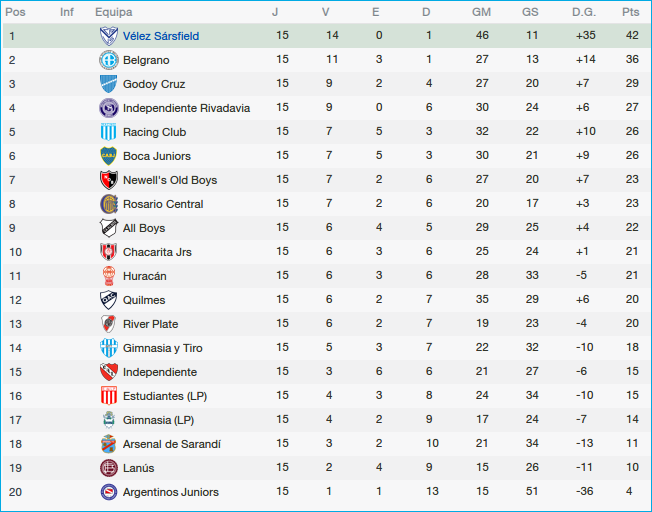Image resolution: width=652 pixels, height=512 pixels.
Task: Sort by the Equipa column header
Action: [114, 12]
